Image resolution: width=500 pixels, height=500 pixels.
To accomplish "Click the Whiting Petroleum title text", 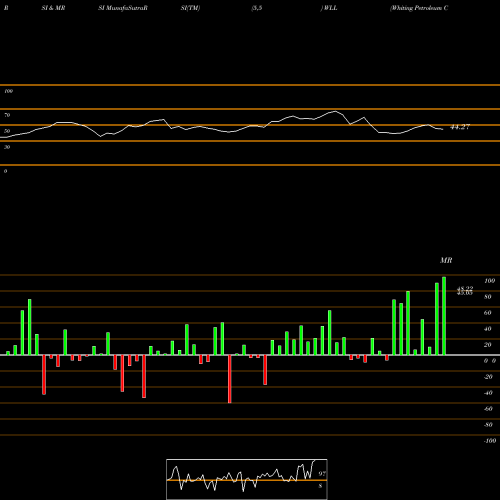I will coord(419,8).
